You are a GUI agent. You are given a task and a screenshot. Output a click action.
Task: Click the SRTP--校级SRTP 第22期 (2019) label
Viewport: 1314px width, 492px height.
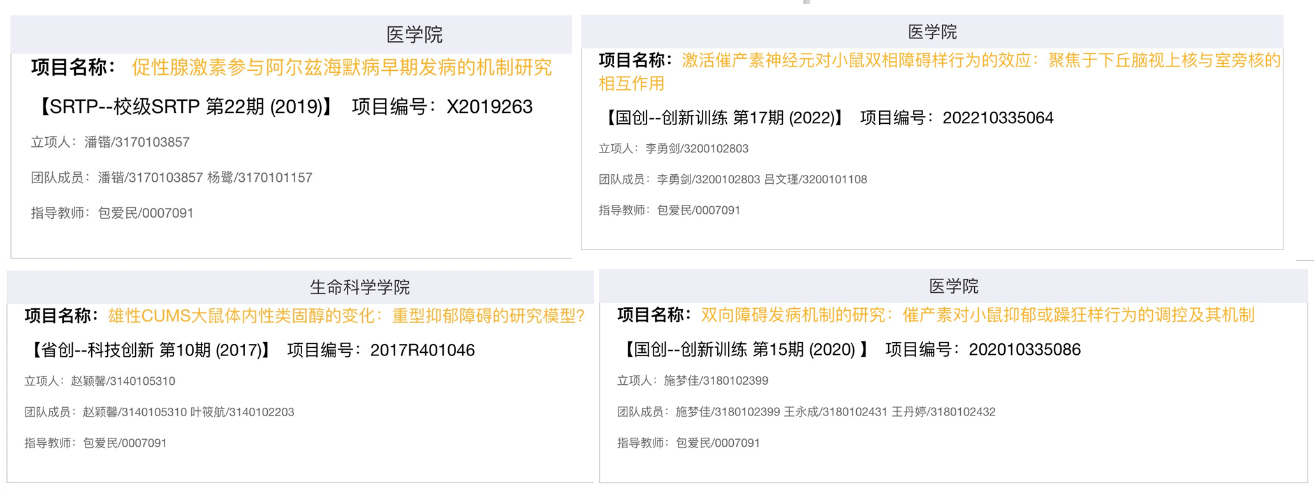pos(186,107)
